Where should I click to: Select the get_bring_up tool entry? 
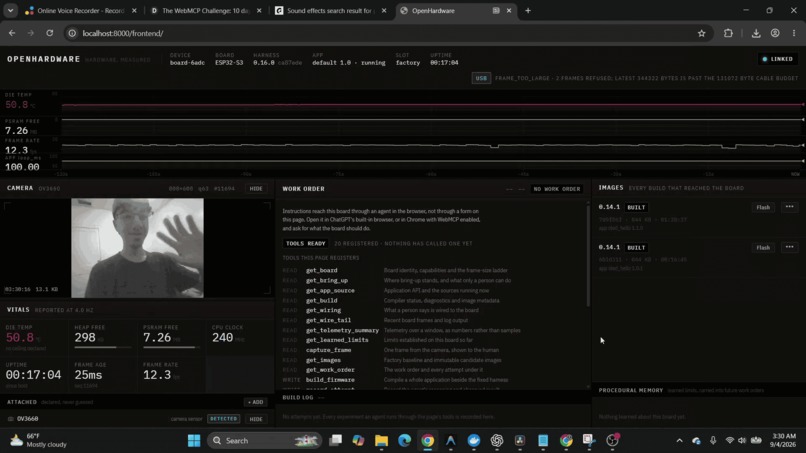click(326, 280)
